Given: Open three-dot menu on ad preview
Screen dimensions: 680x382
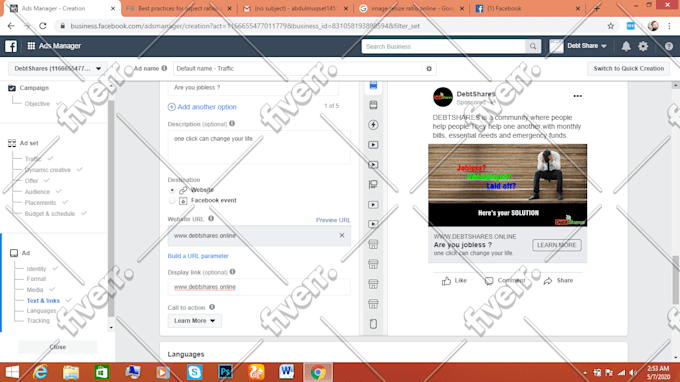Looking at the screenshot, I should click(578, 96).
